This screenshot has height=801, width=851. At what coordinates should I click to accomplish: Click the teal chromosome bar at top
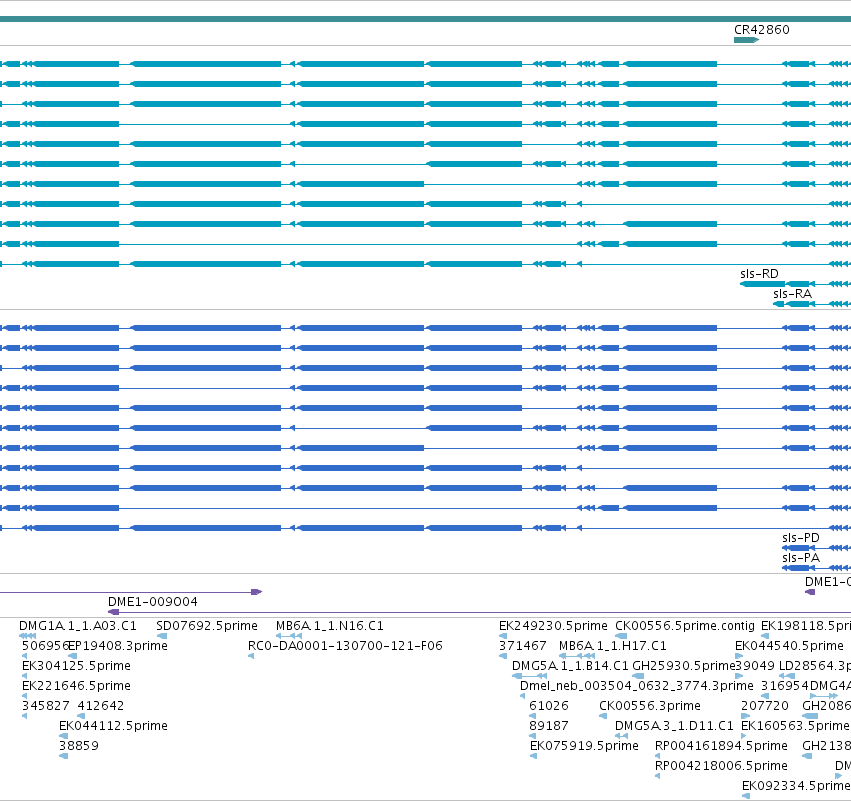click(x=426, y=20)
